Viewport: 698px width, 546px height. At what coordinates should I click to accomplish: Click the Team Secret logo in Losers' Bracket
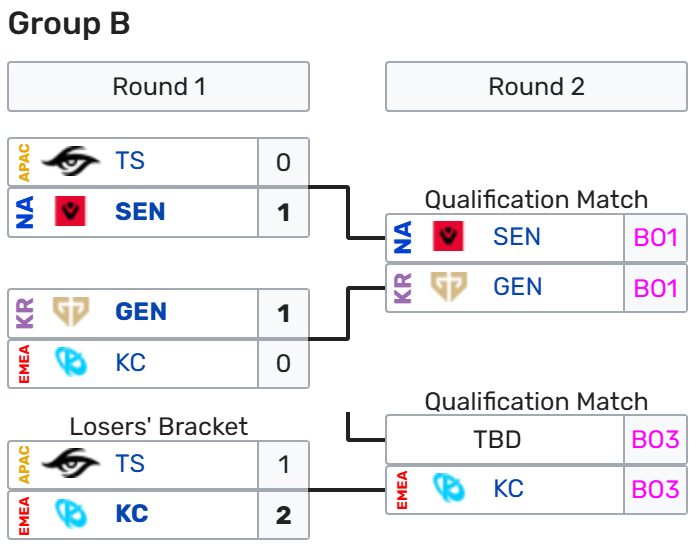tap(70, 463)
